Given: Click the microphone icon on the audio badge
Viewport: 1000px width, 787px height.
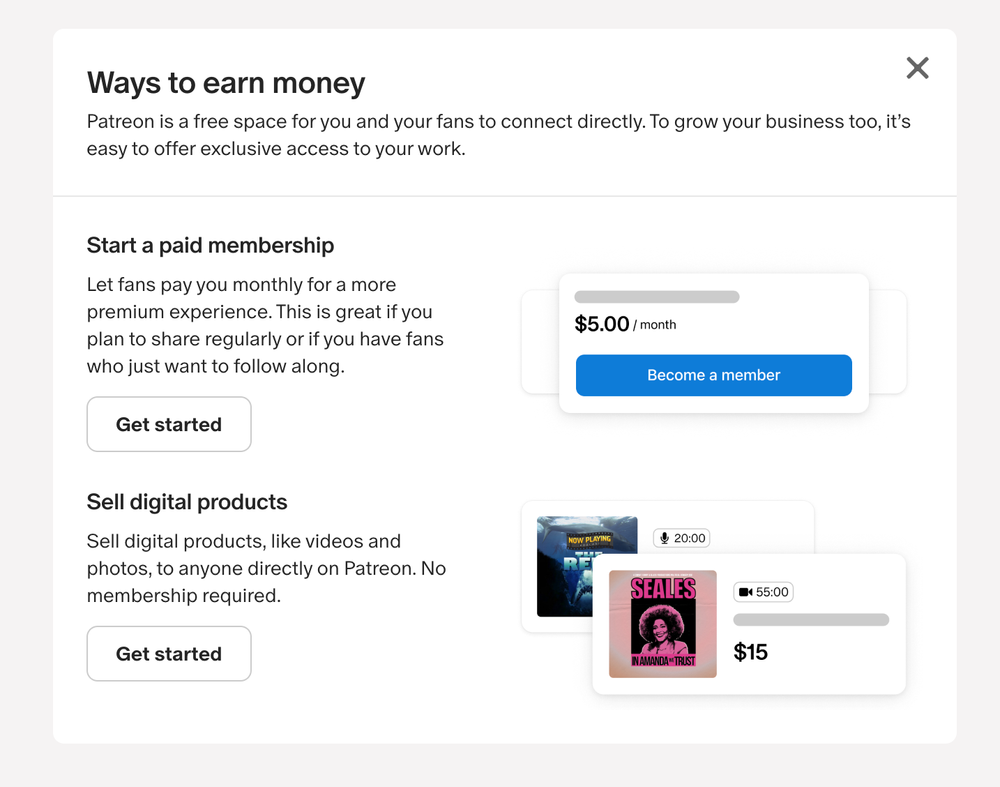Looking at the screenshot, I should 664,538.
